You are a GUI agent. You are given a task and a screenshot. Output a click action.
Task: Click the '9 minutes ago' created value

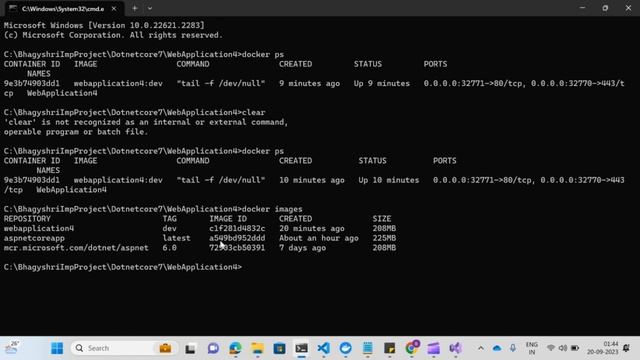[309, 84]
